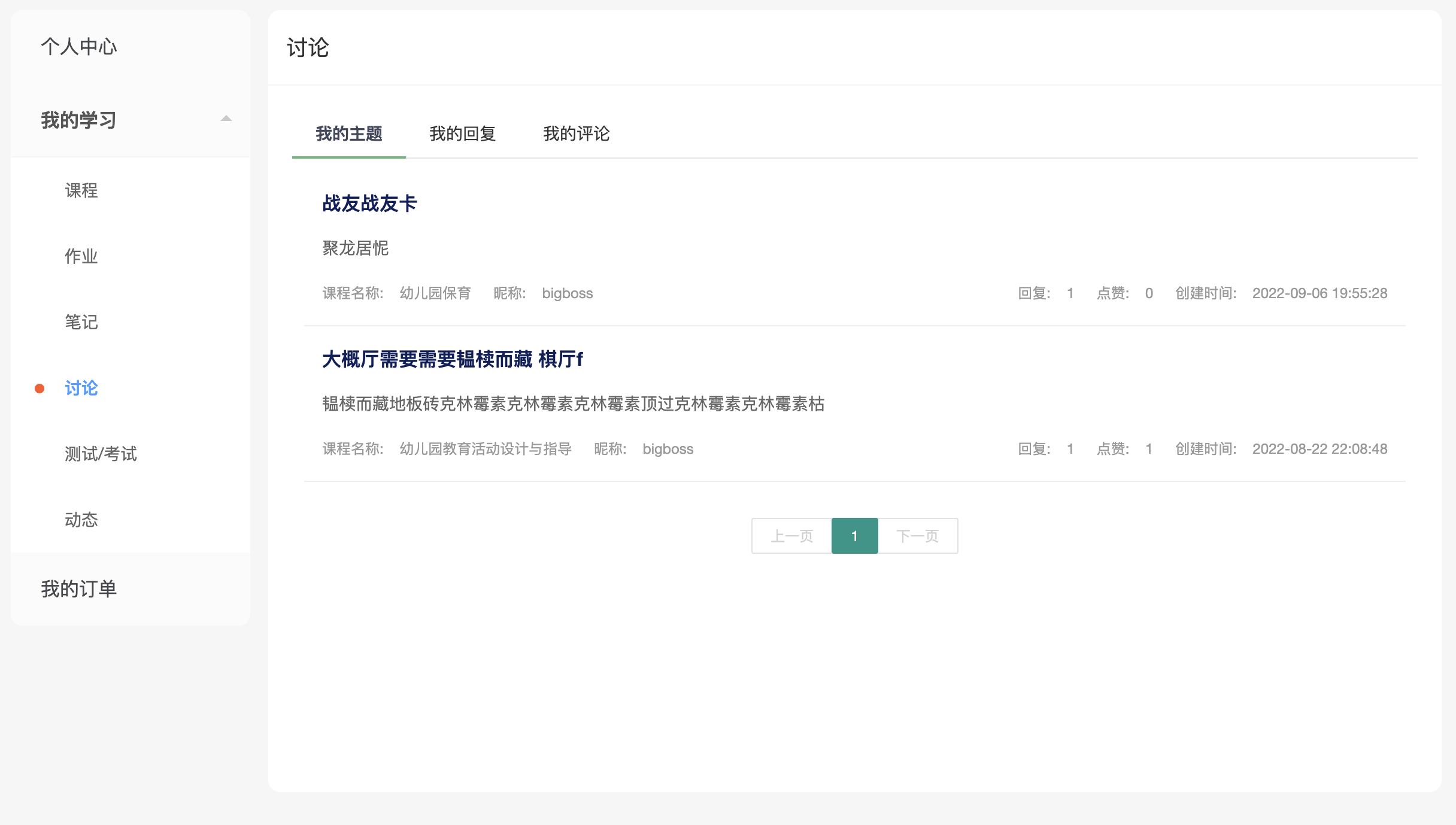This screenshot has width=1456, height=825.
Task: Switch to the 我的回复 tab
Action: pos(462,134)
